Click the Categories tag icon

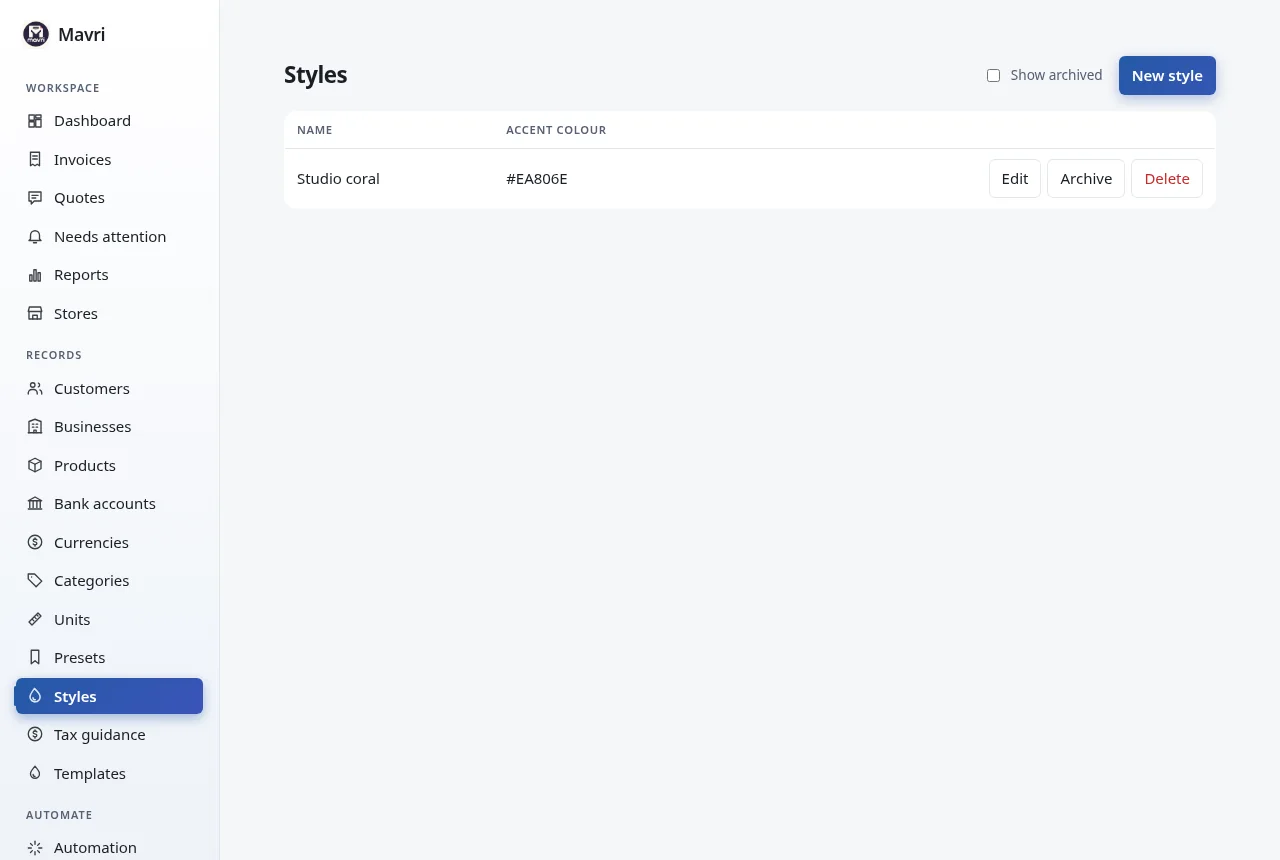pyautogui.click(x=35, y=581)
